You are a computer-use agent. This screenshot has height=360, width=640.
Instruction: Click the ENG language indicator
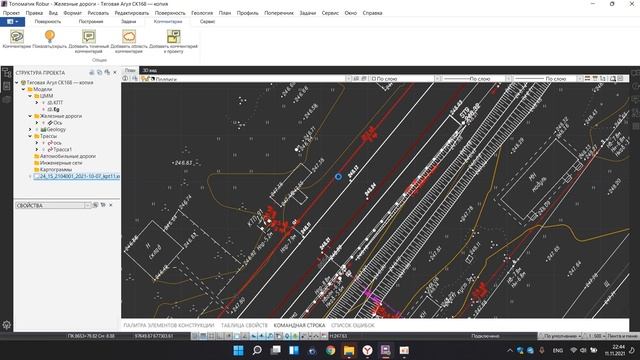pyautogui.click(x=558, y=351)
